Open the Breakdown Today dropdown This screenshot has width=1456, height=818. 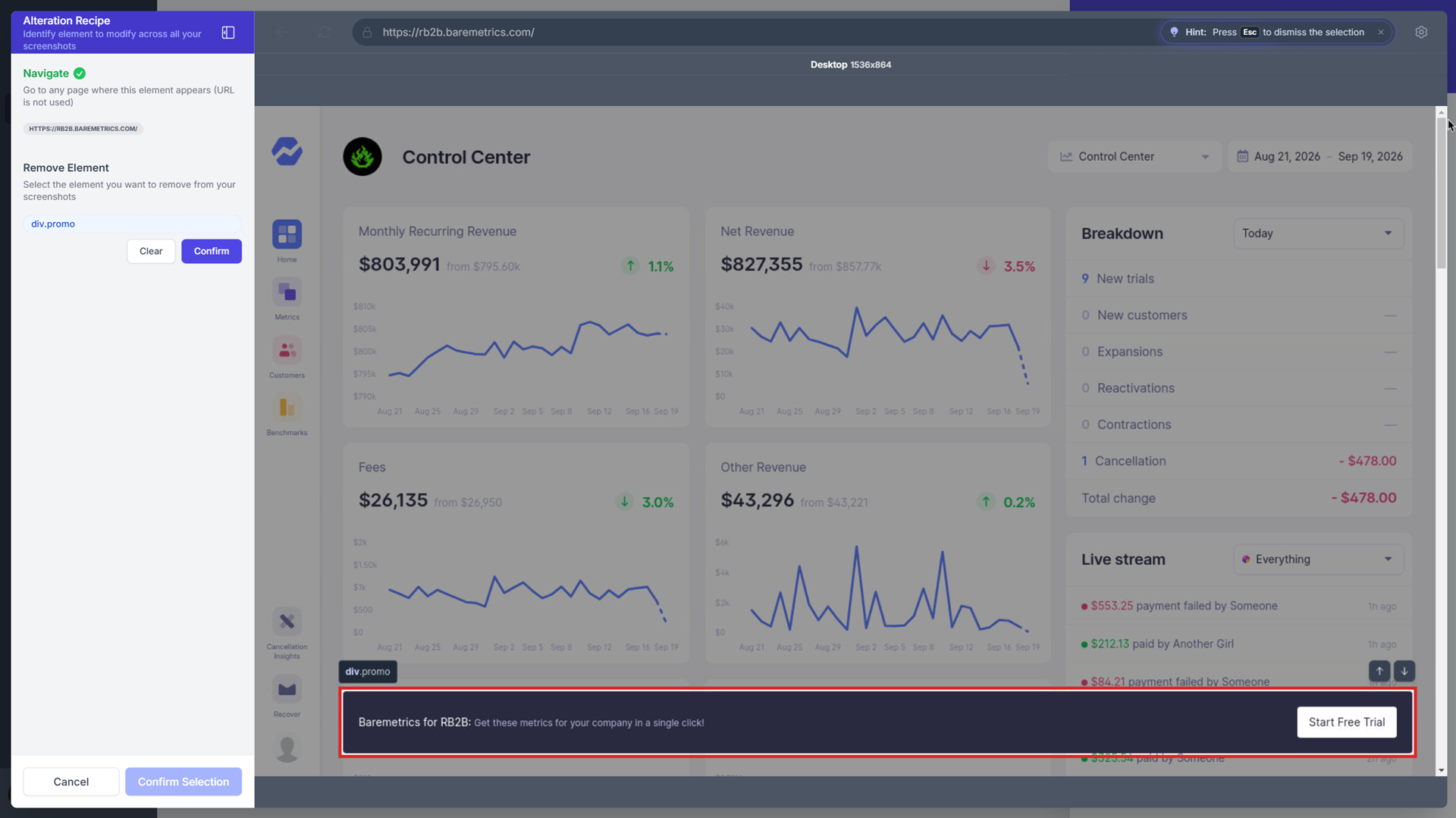[1318, 233]
